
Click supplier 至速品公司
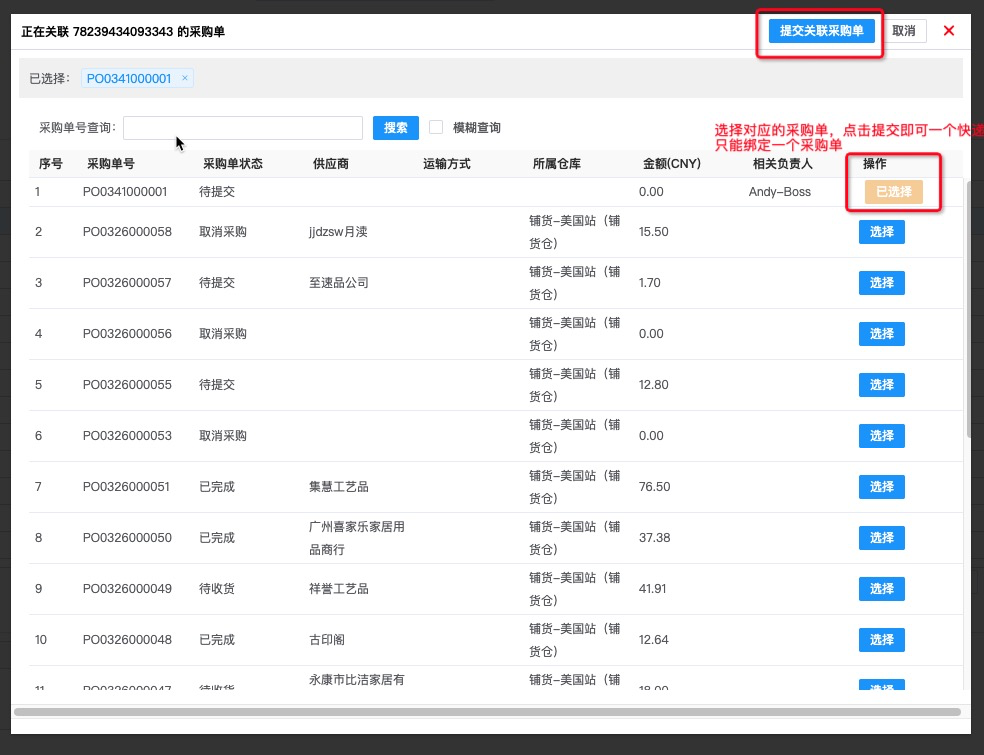pos(338,282)
